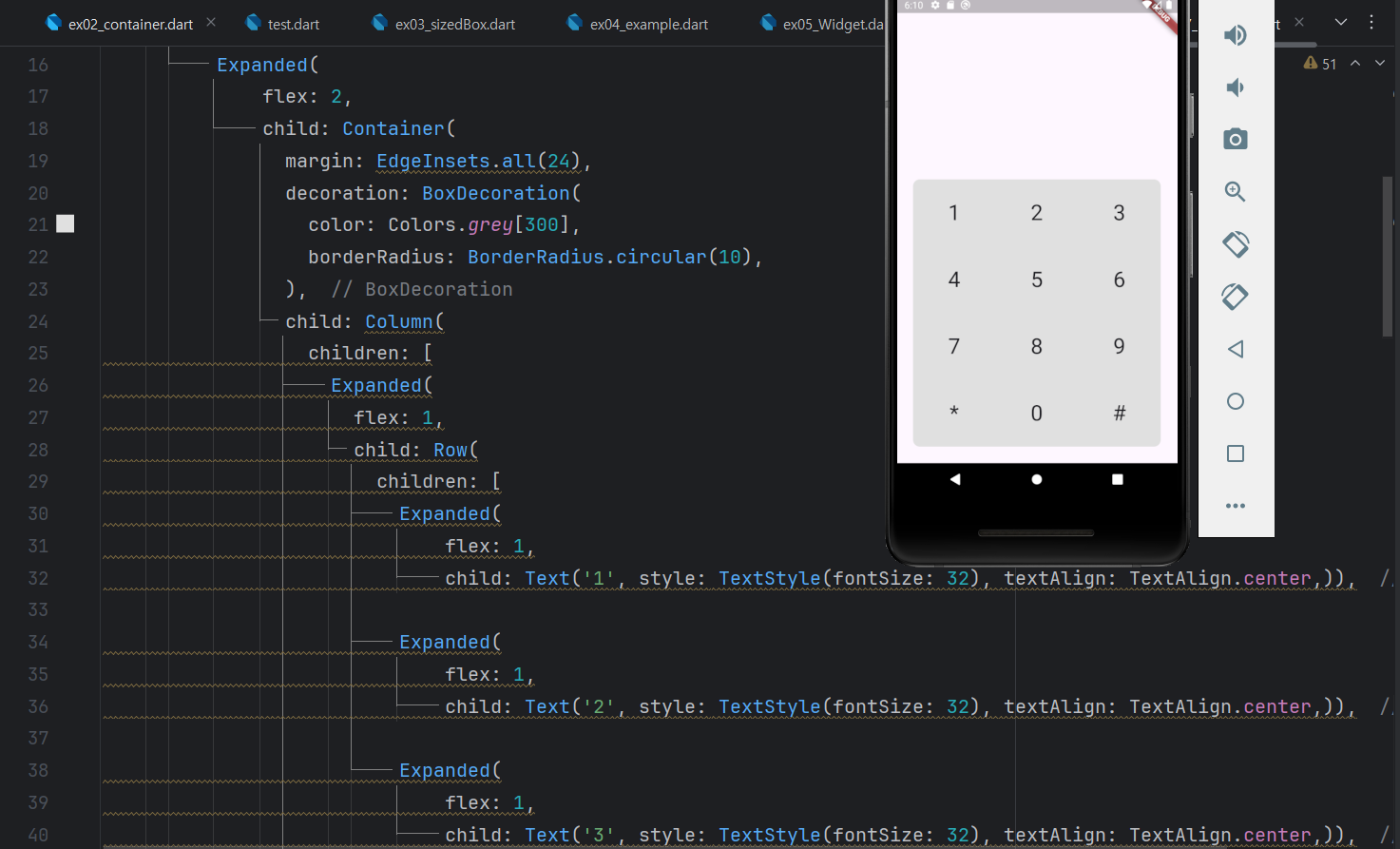Click 'Row(' on line 28

456,450
